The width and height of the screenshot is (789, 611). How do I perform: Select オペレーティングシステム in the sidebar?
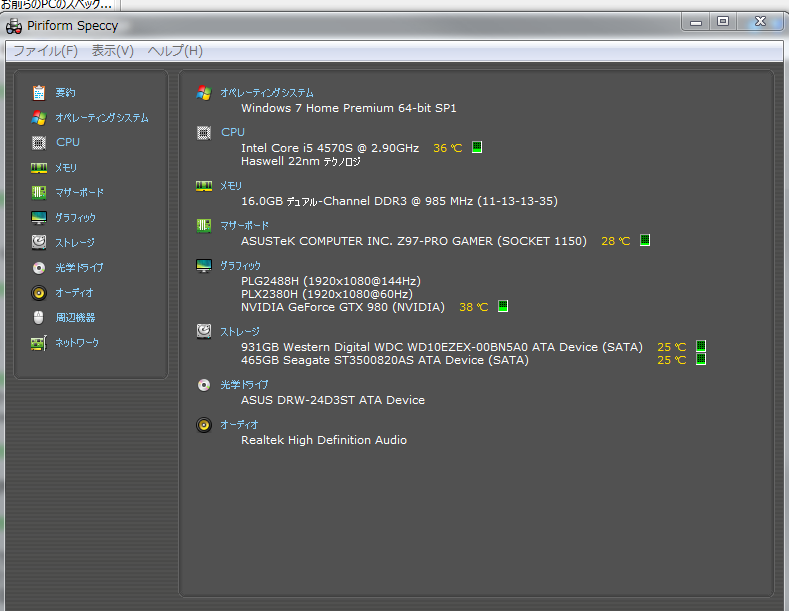coord(102,118)
